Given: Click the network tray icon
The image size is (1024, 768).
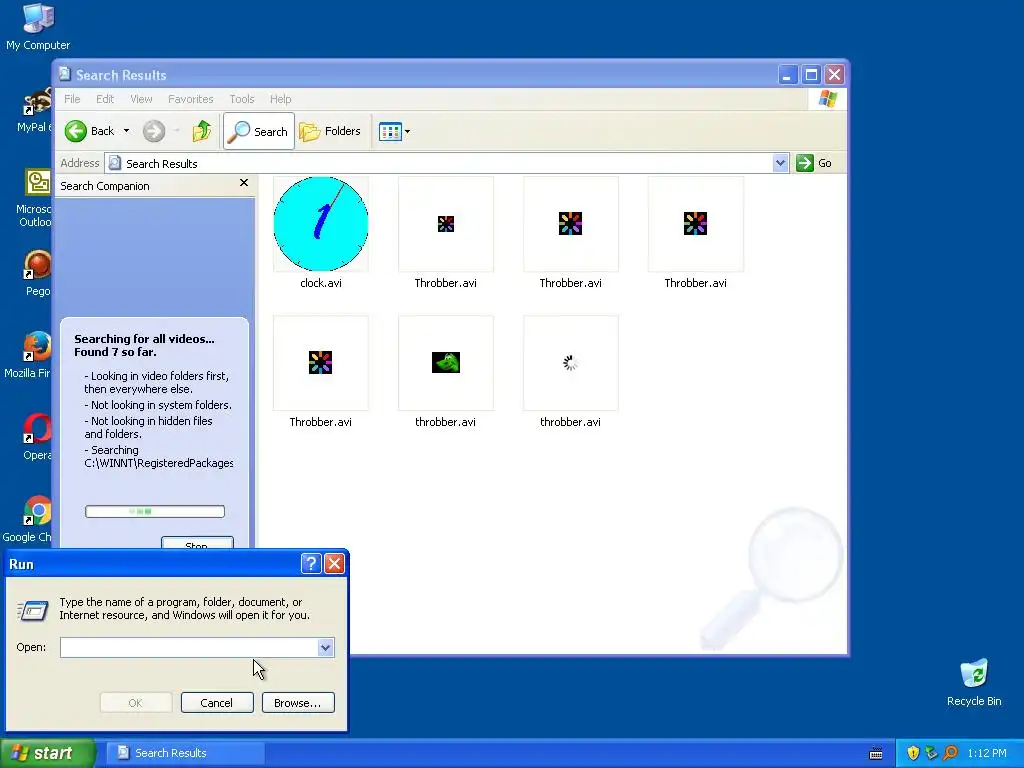Looking at the screenshot, I should 932,753.
